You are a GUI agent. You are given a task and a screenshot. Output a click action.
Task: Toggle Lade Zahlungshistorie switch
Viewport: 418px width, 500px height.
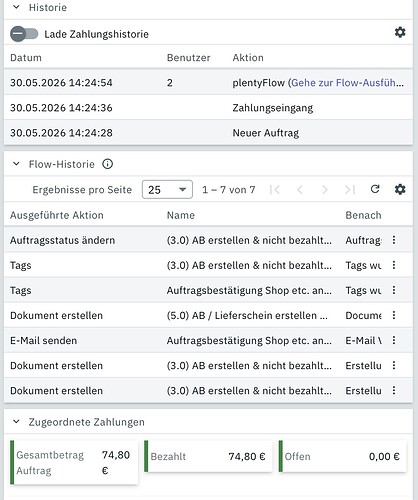click(24, 34)
